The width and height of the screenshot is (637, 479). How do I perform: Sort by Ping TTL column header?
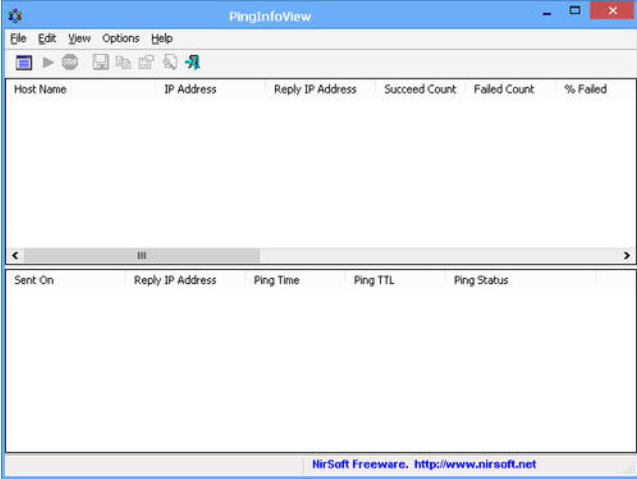(x=395, y=280)
